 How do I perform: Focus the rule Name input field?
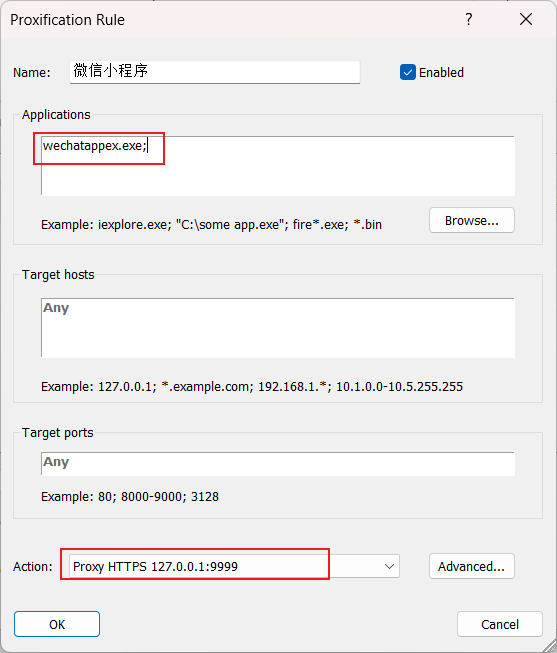(215, 72)
